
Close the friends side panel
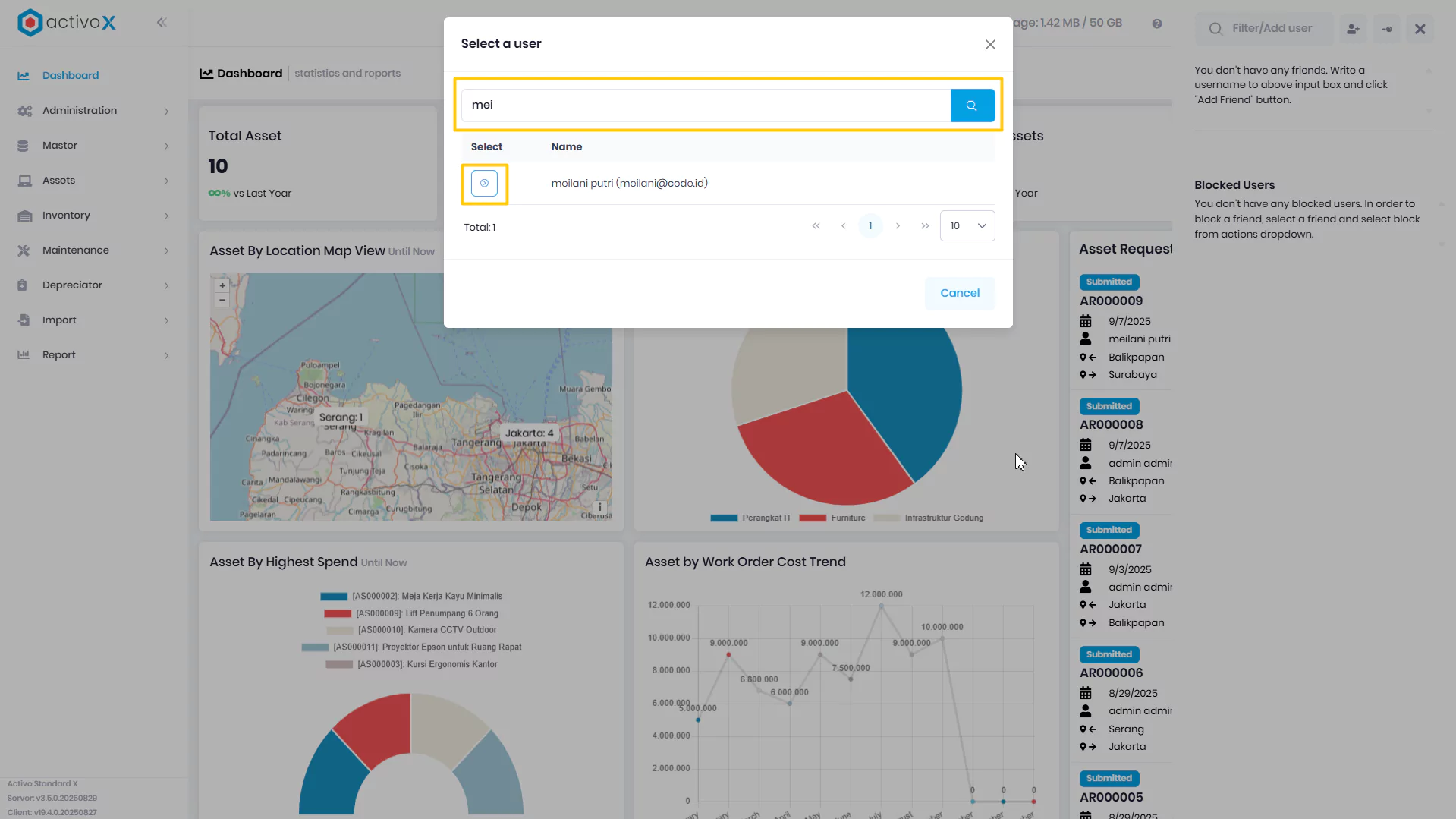point(1420,29)
